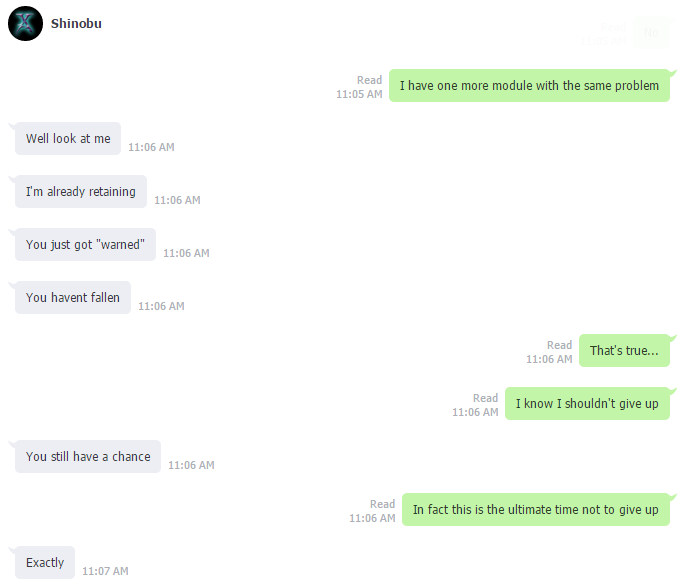The image size is (685, 582).
Task: Select the "You still have a chance" message
Action: point(88,457)
